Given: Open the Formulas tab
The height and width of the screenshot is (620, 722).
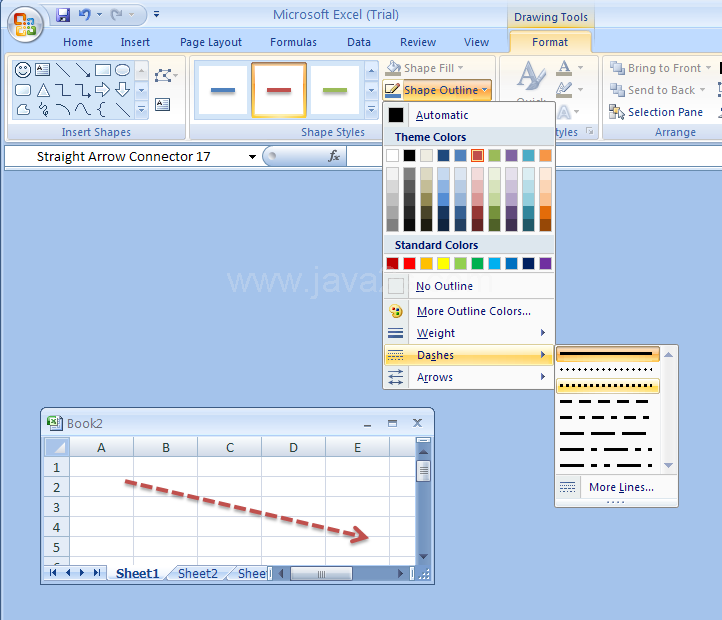Looking at the screenshot, I should [x=293, y=42].
